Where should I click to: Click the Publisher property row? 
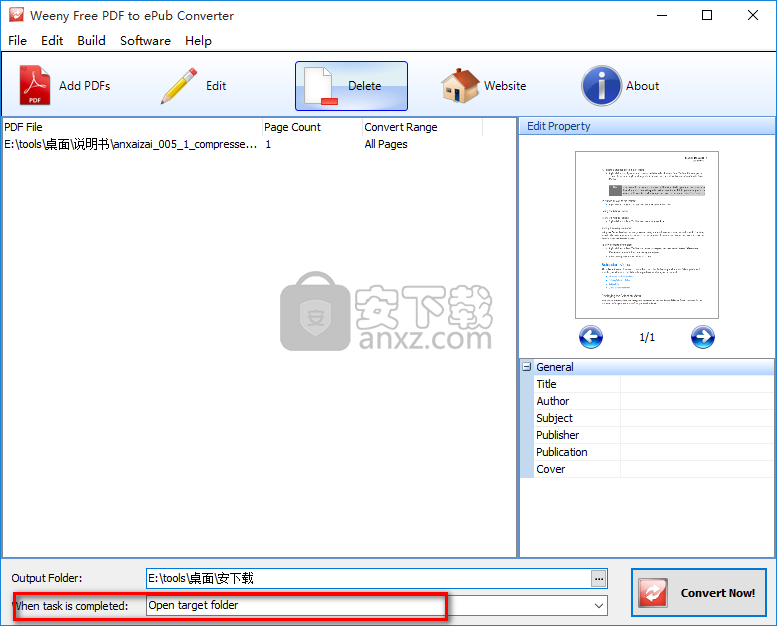[653, 435]
